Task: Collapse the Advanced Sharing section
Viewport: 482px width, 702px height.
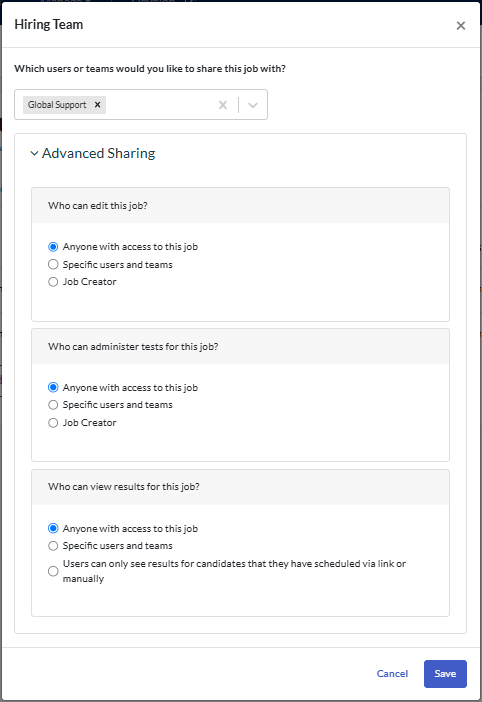Action: point(34,154)
